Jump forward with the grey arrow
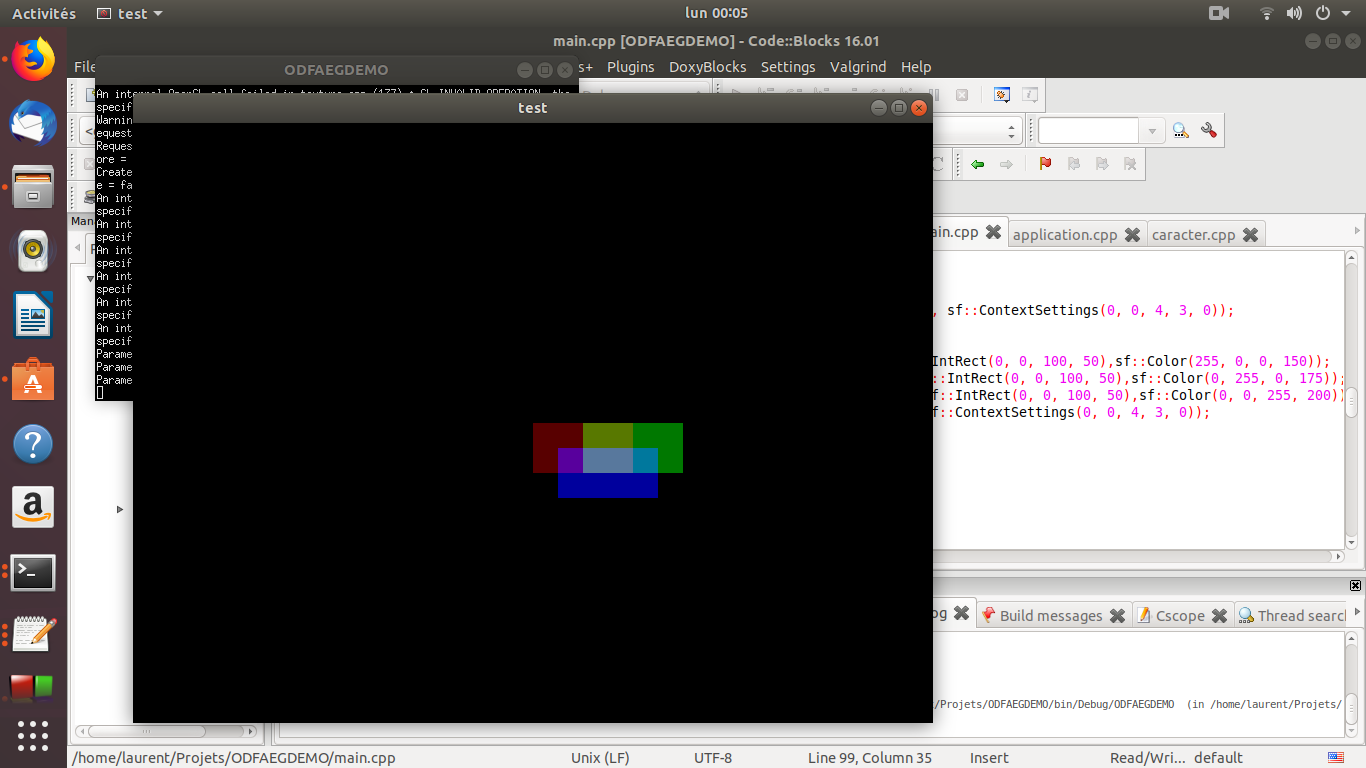Viewport: 1366px width, 768px height. 1006,164
